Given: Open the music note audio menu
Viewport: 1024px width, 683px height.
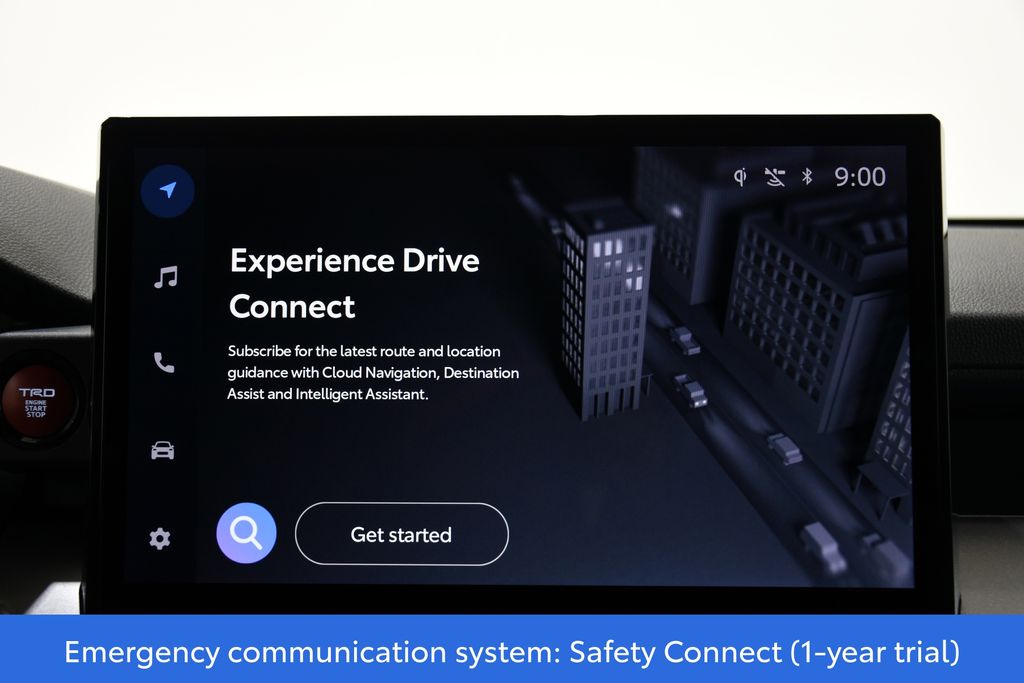Looking at the screenshot, I should click(166, 277).
